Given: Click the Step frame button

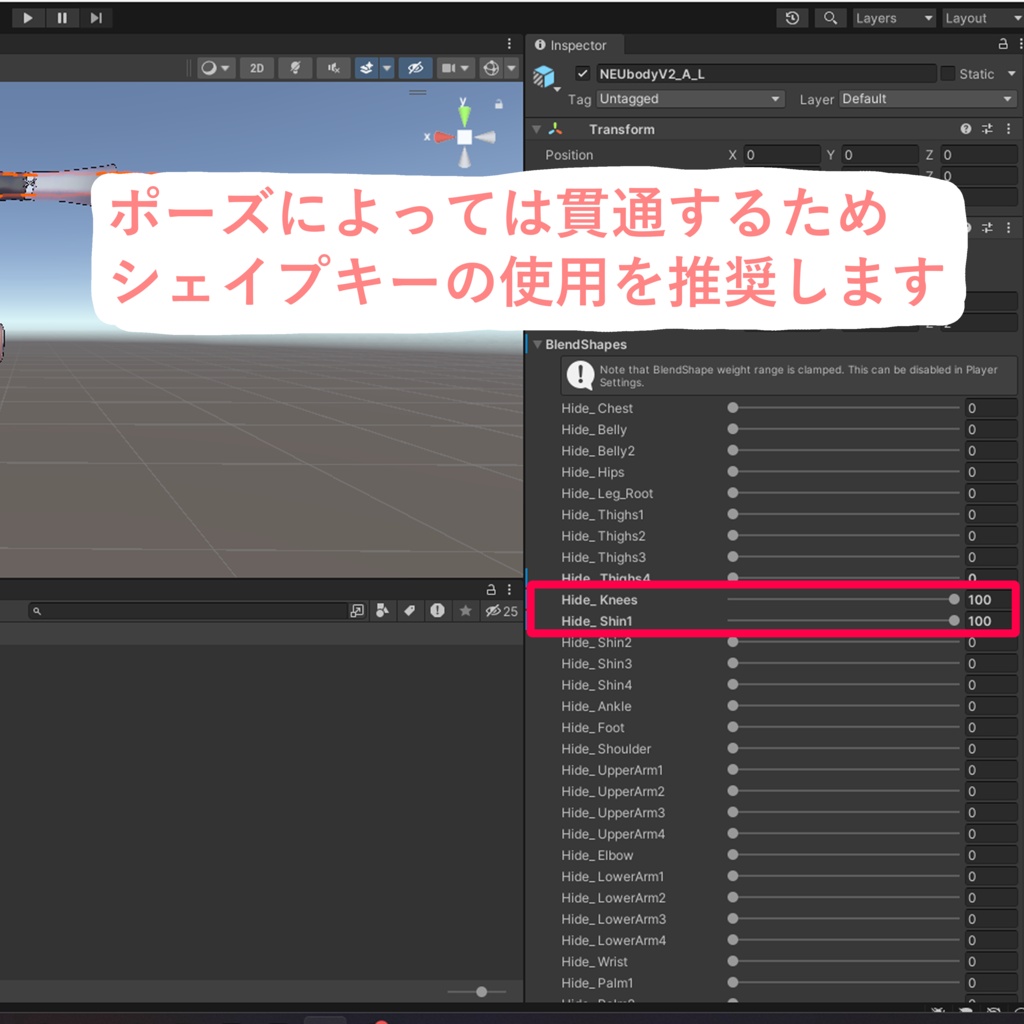Looking at the screenshot, I should pyautogui.click(x=96, y=18).
